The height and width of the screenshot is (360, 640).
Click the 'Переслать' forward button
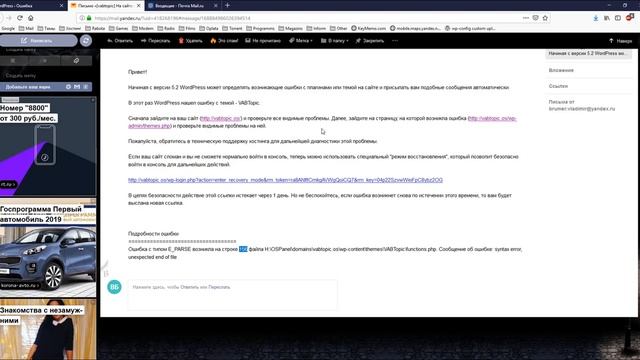point(156,41)
